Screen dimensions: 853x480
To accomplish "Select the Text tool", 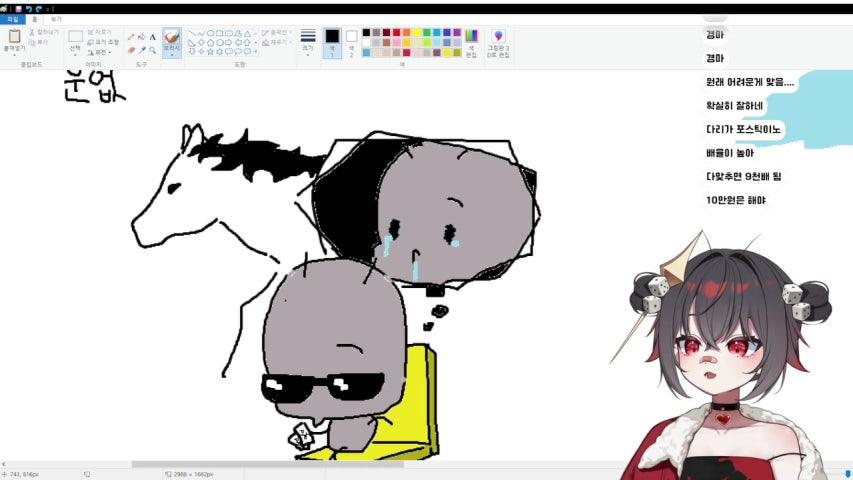I will (x=152, y=35).
